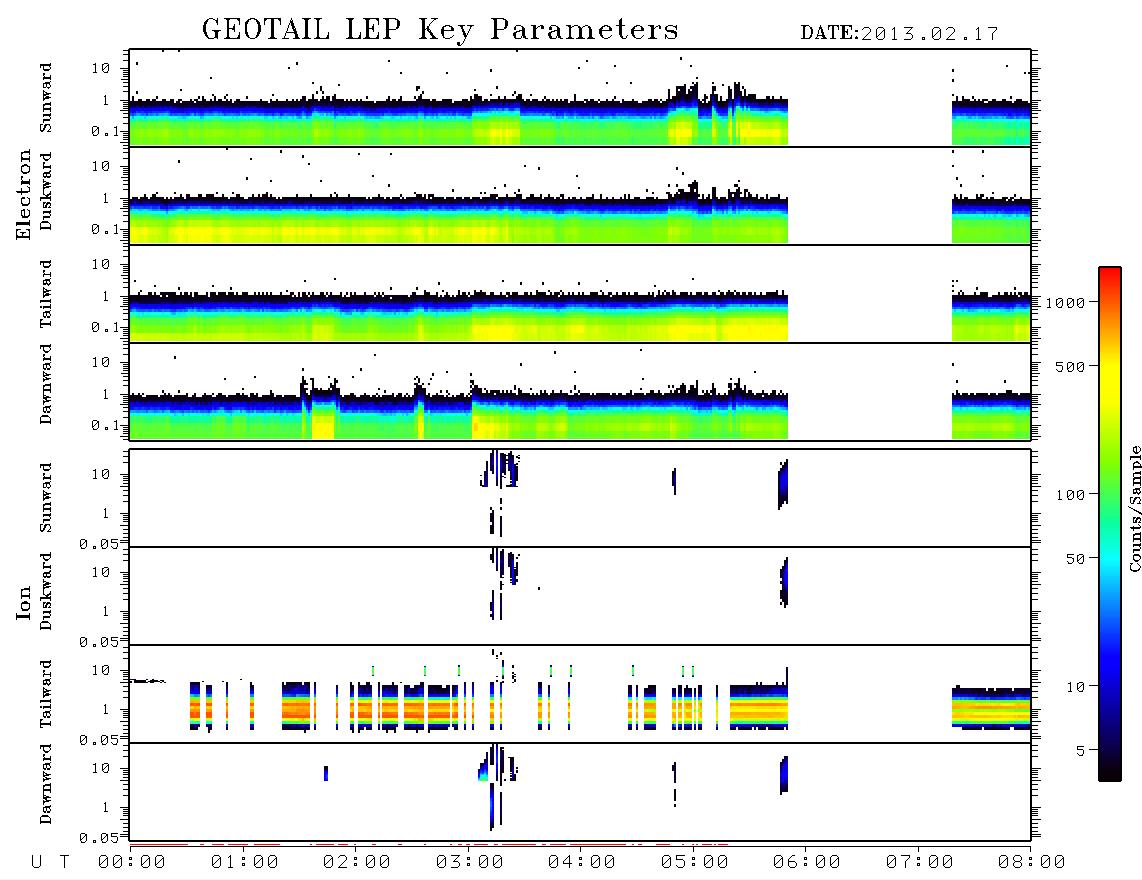Click the rainbow Counts/Sample color bar
The width and height of the screenshot is (1142, 880).
tap(1110, 524)
